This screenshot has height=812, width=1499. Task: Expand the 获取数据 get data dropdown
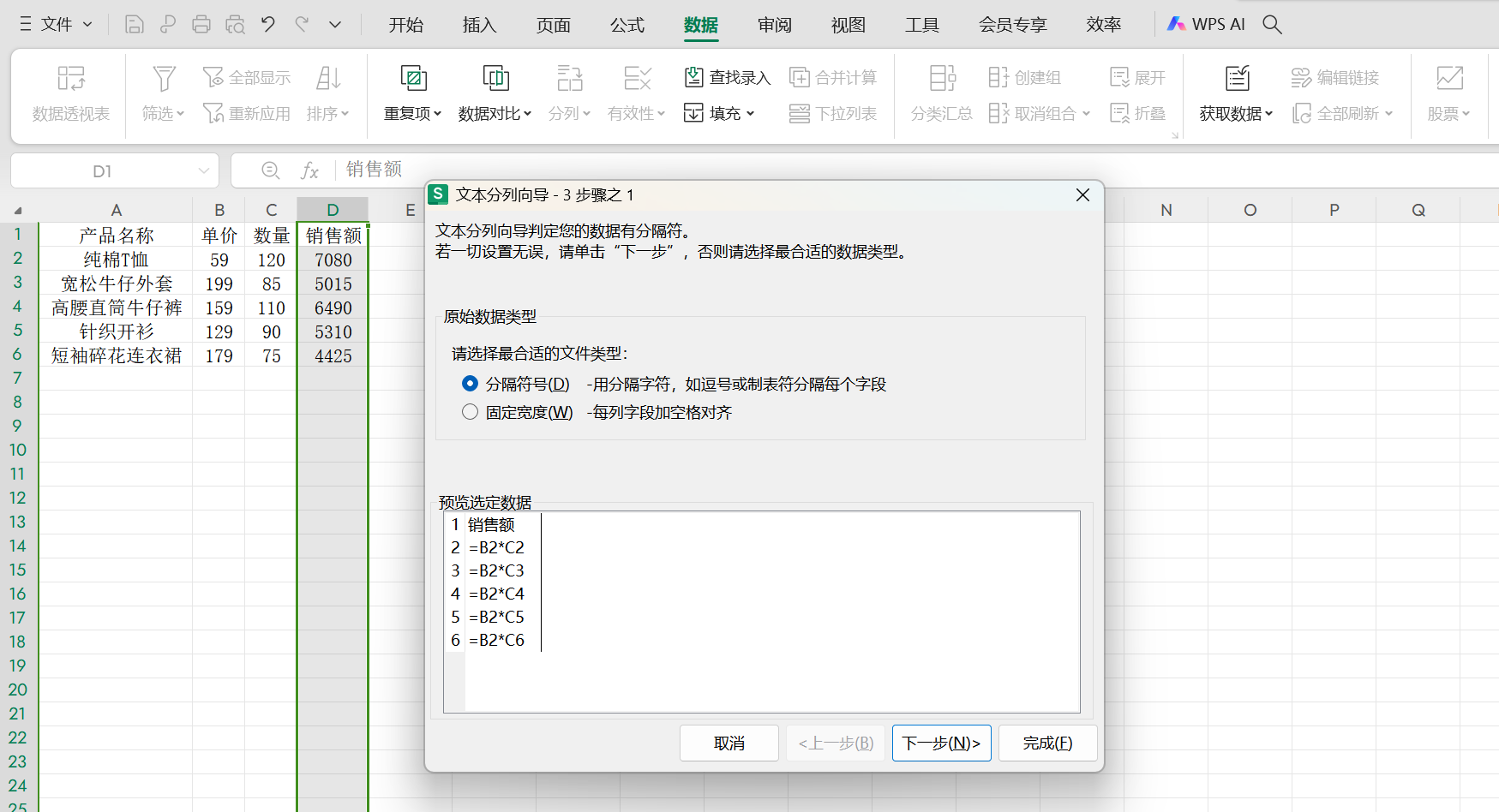(1235, 112)
